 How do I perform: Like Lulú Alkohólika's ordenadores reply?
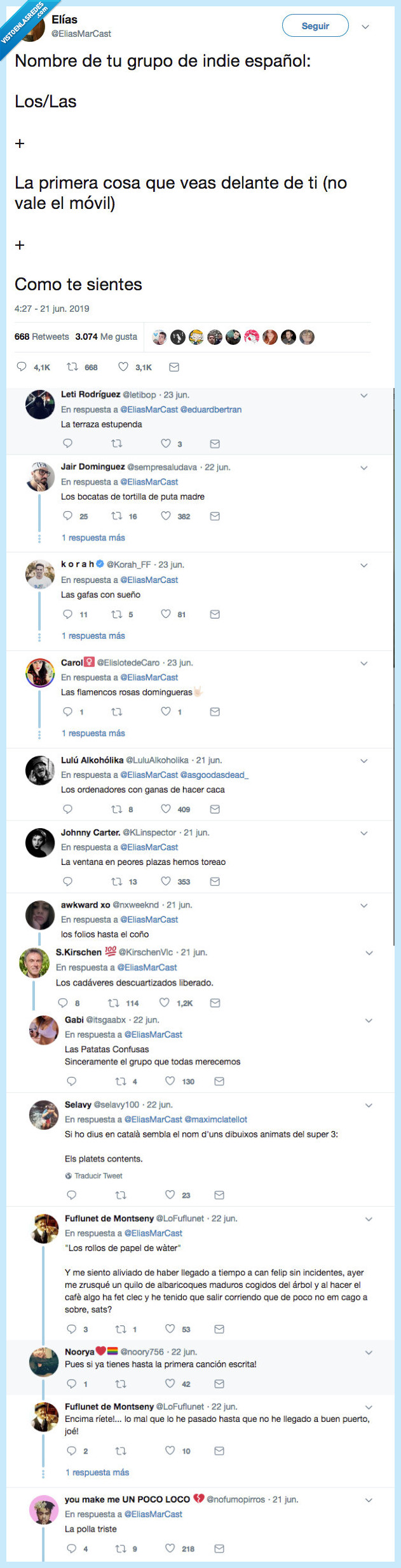[x=166, y=809]
